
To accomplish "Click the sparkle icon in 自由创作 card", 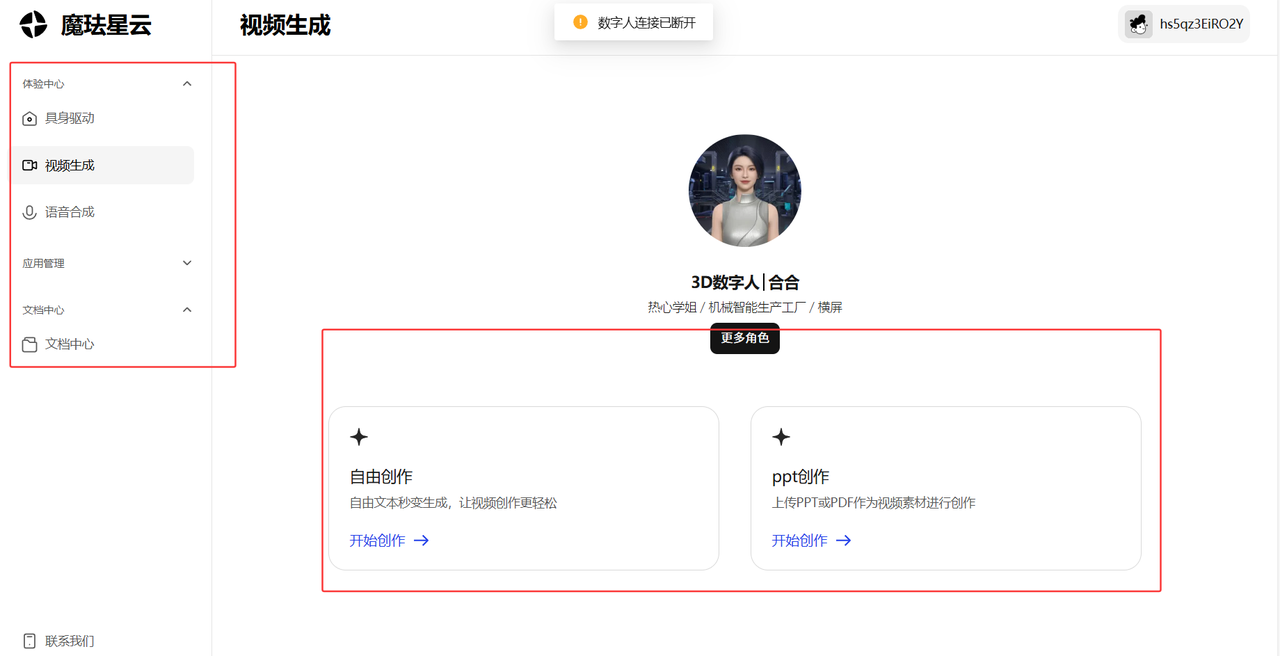I will 359,437.
